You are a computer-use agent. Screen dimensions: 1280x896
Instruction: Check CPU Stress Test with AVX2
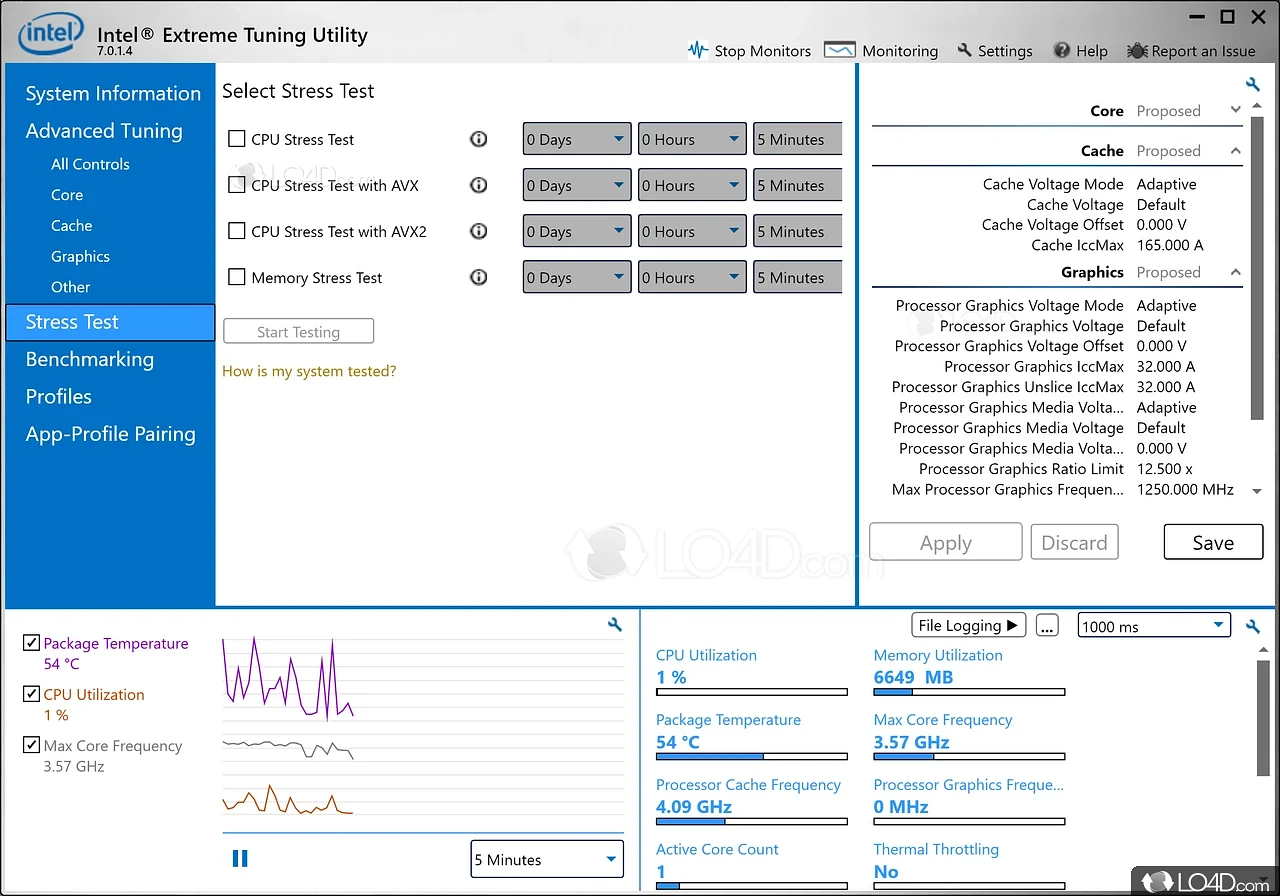coord(237,231)
